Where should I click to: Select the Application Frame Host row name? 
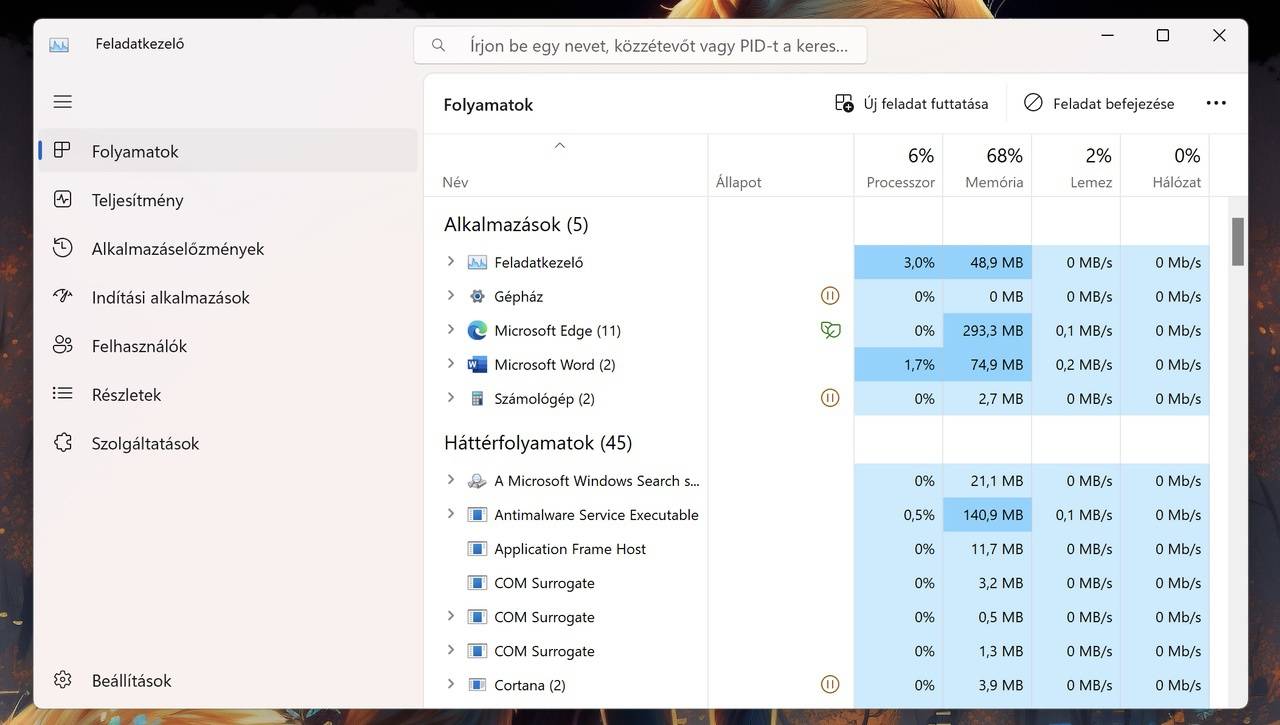coord(570,549)
